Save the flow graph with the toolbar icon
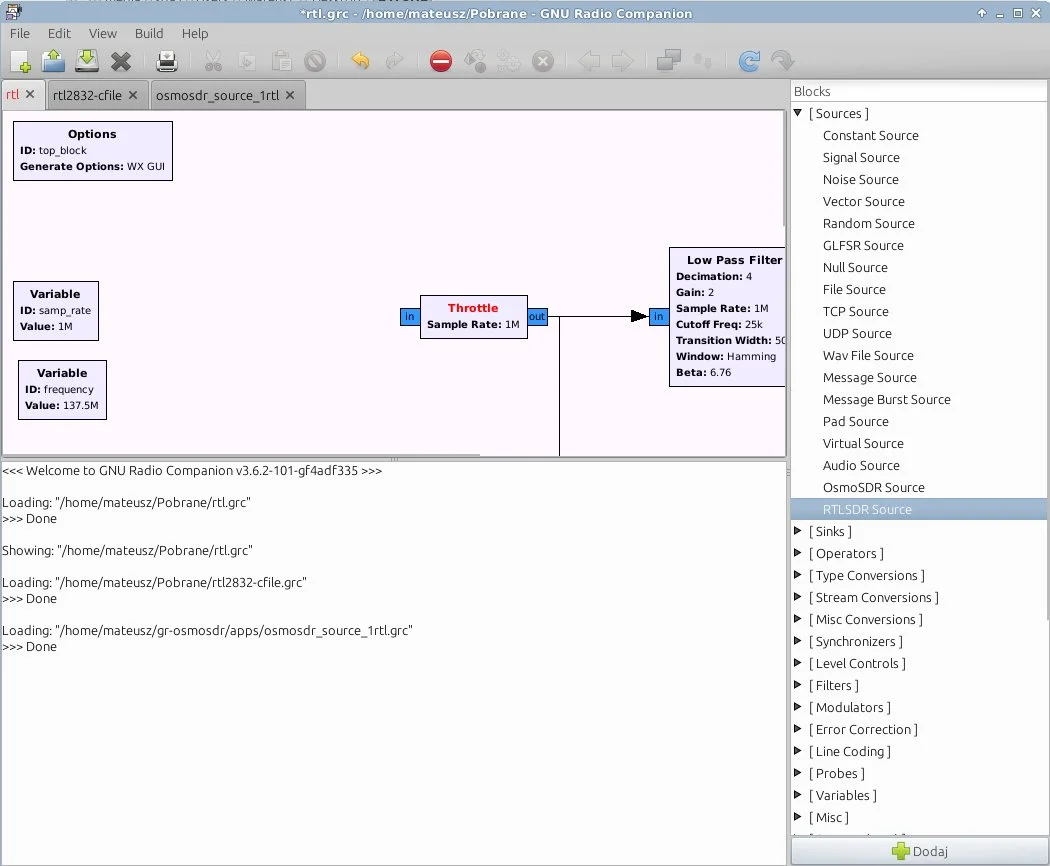Image resolution: width=1050 pixels, height=866 pixels. [87, 62]
